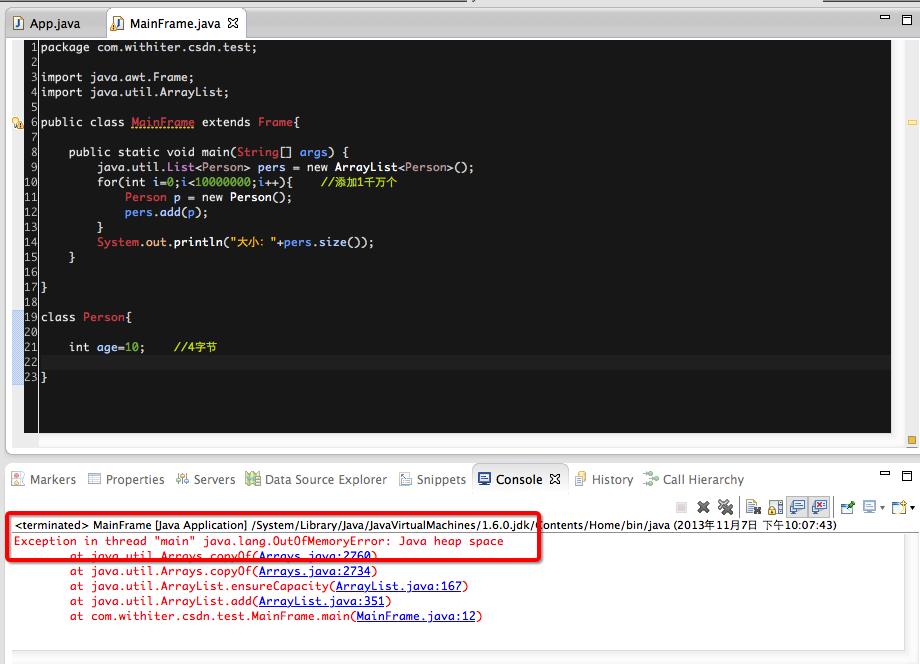This screenshot has height=664, width=920.
Task: Switch to the Call Hierarchy tab
Action: (x=694, y=479)
